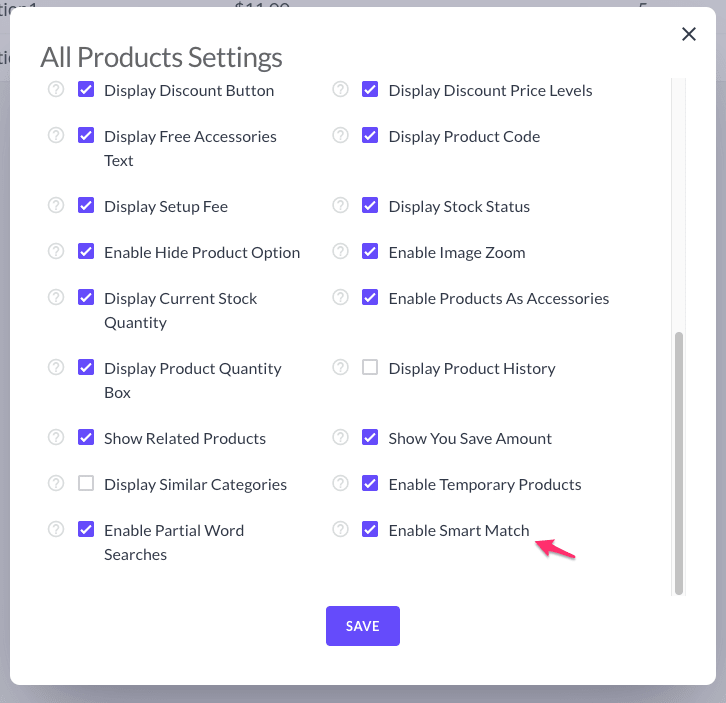Click help icon beside Show Related Products

pos(56,438)
